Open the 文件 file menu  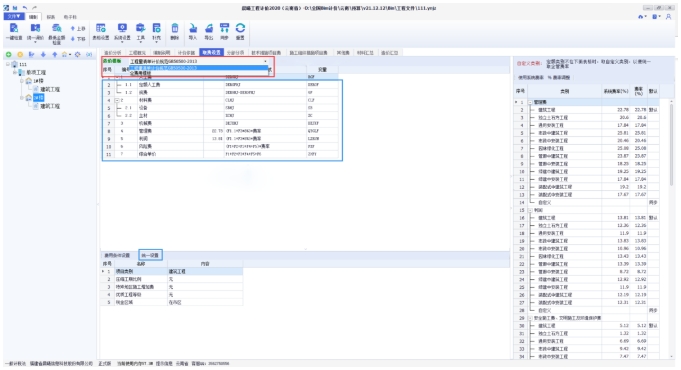point(14,17)
